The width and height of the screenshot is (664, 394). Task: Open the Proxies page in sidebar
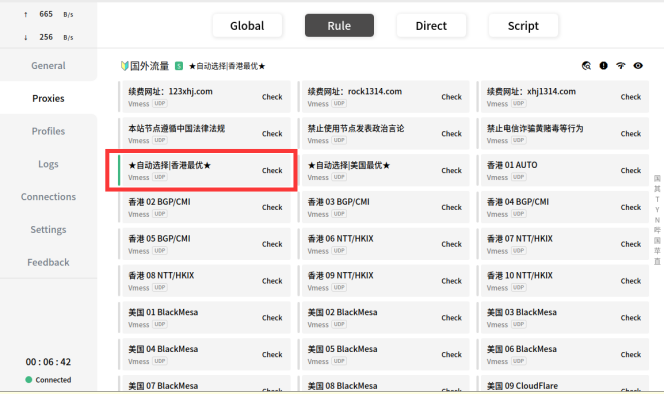point(48,98)
